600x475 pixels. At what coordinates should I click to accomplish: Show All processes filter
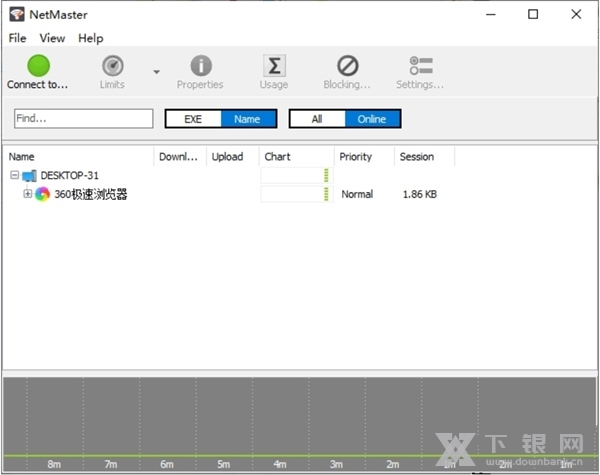317,119
